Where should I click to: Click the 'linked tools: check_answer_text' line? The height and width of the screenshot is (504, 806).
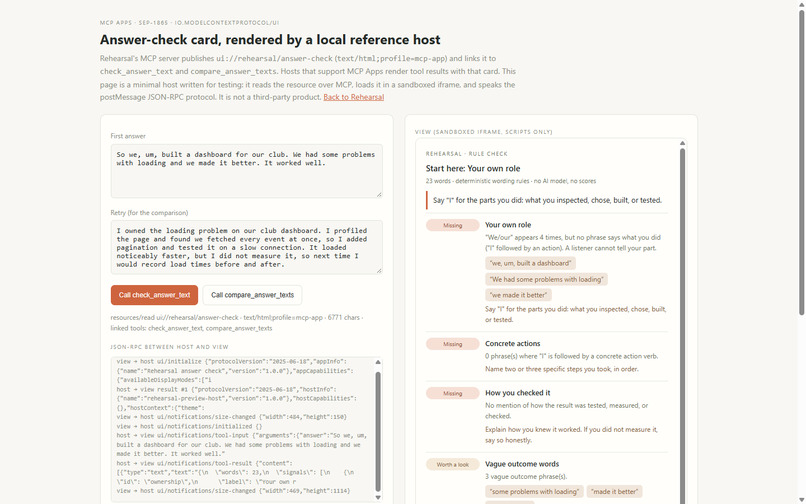[191, 328]
